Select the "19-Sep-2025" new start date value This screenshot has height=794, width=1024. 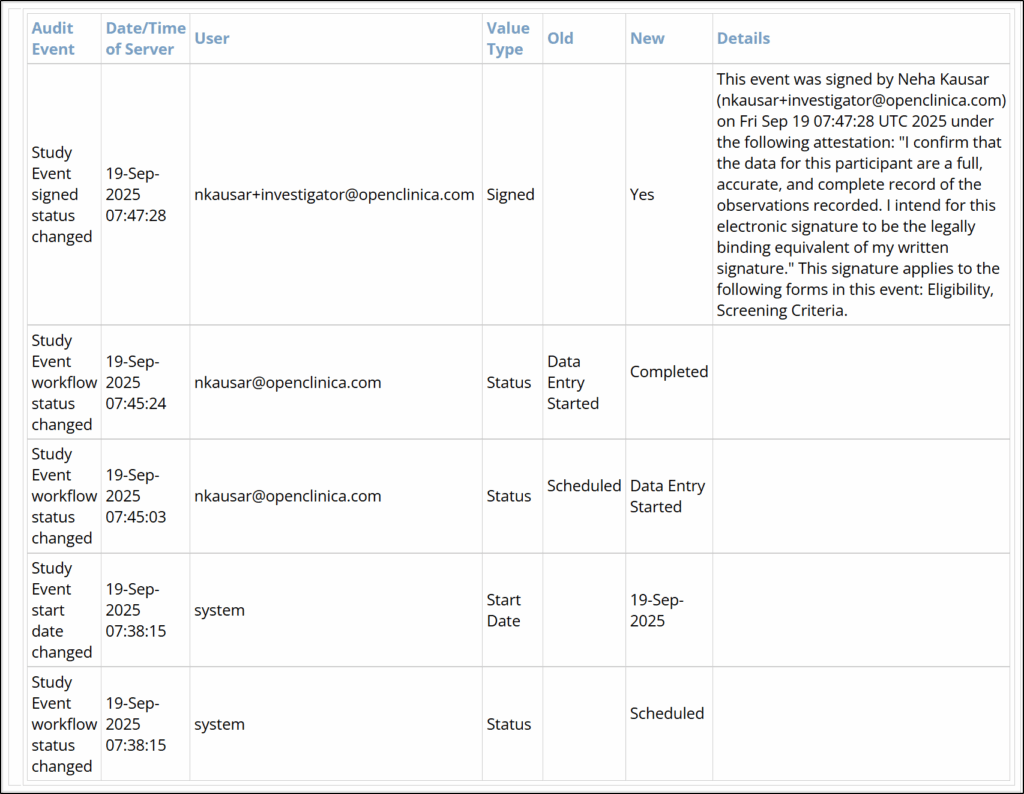(x=654, y=610)
